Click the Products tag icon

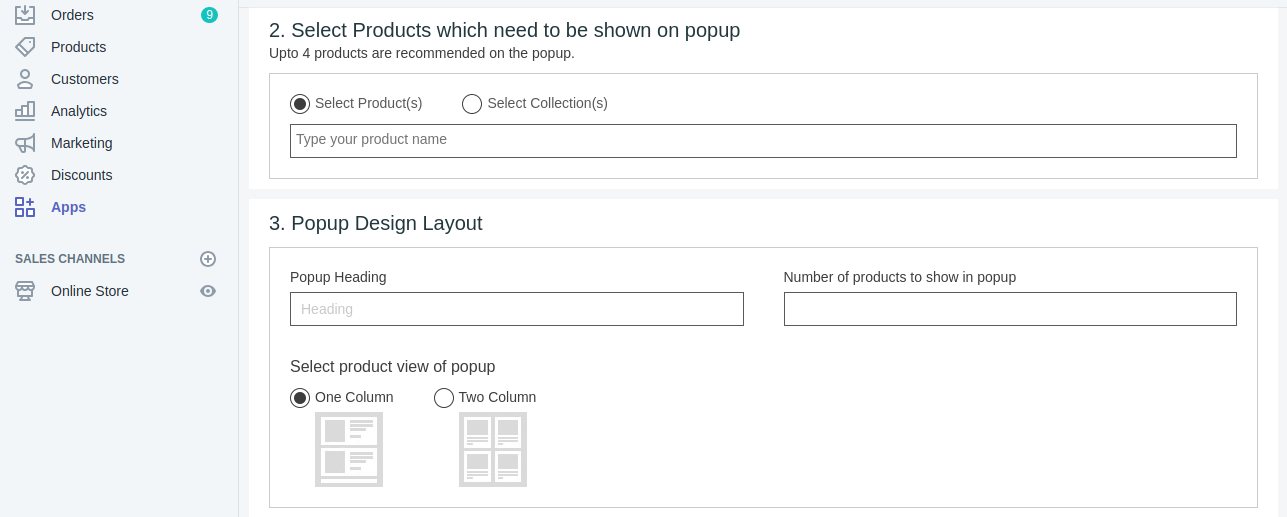pos(25,47)
